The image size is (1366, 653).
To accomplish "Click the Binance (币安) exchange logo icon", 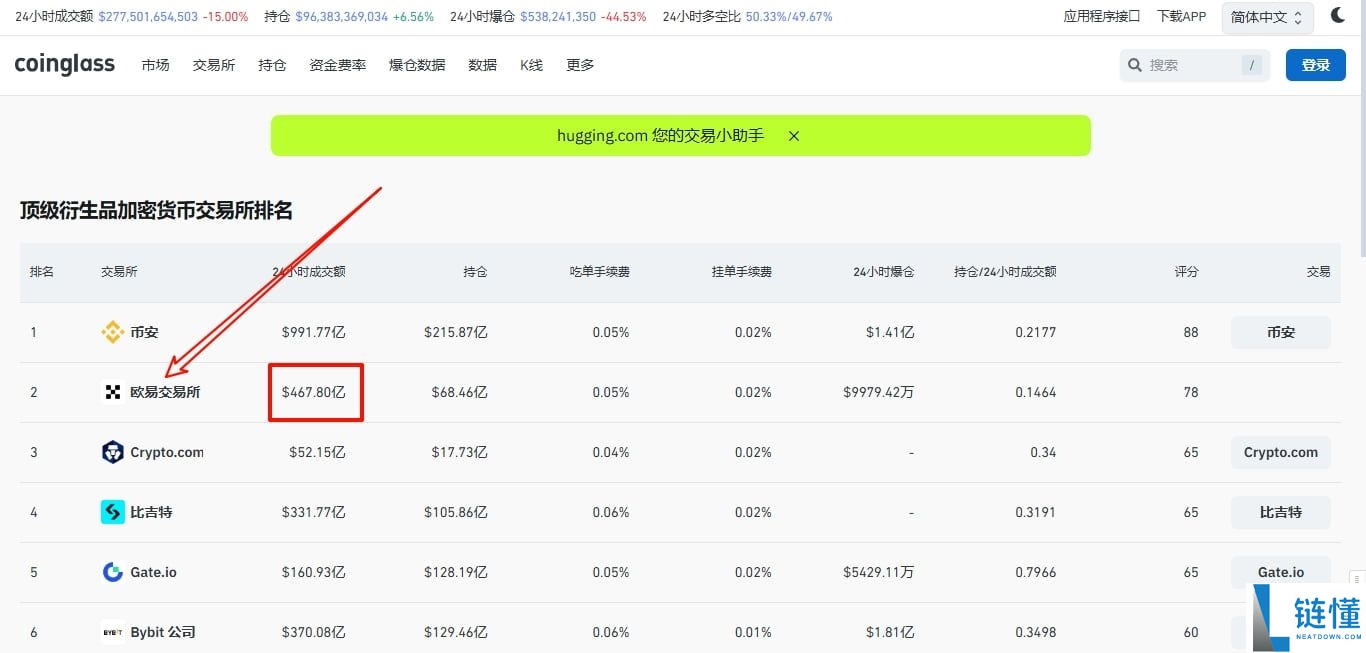I will pos(111,332).
